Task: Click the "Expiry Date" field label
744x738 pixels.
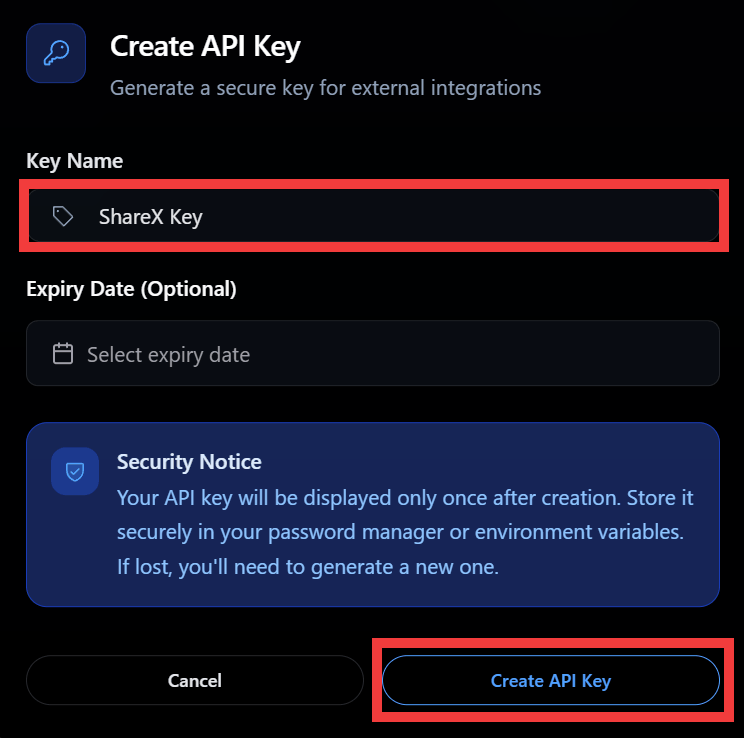Action: [x=80, y=290]
